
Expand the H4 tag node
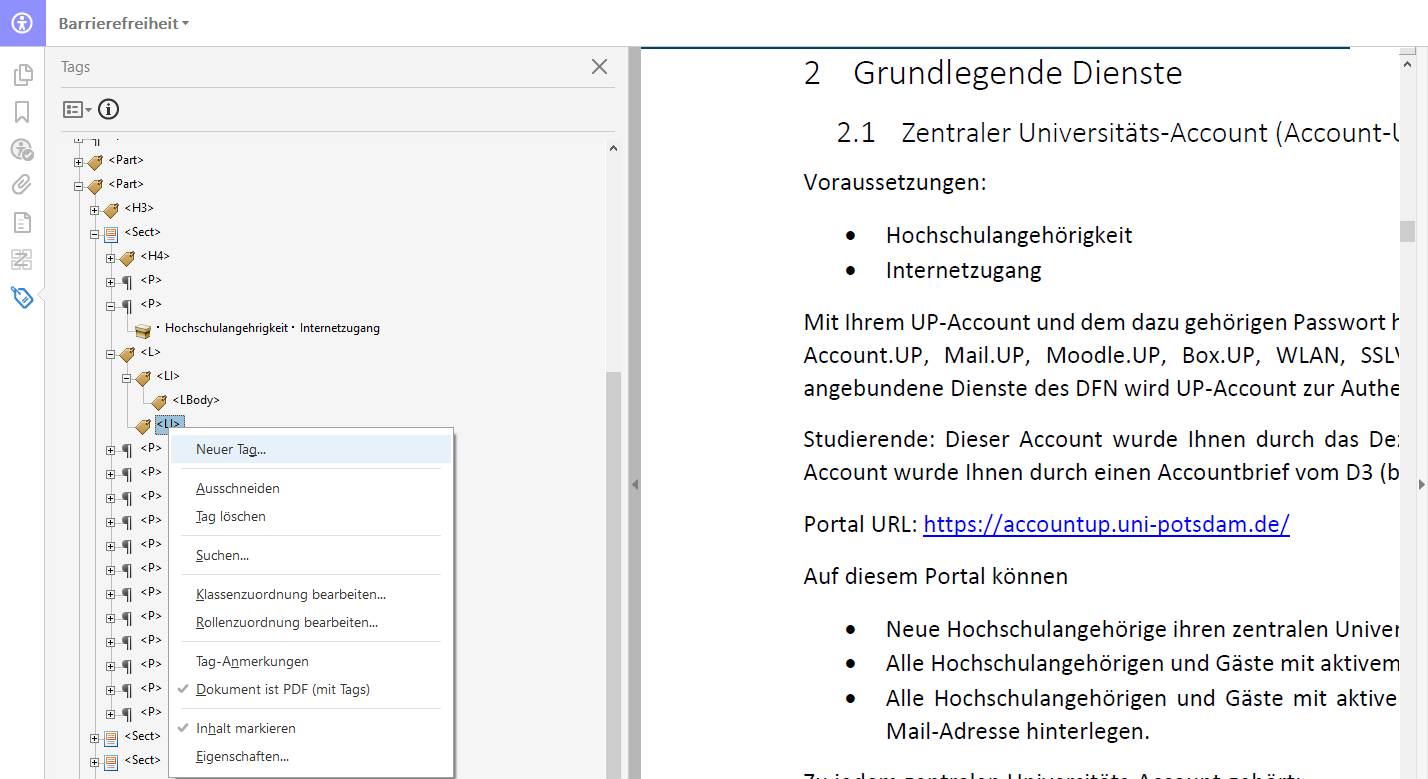coord(111,258)
